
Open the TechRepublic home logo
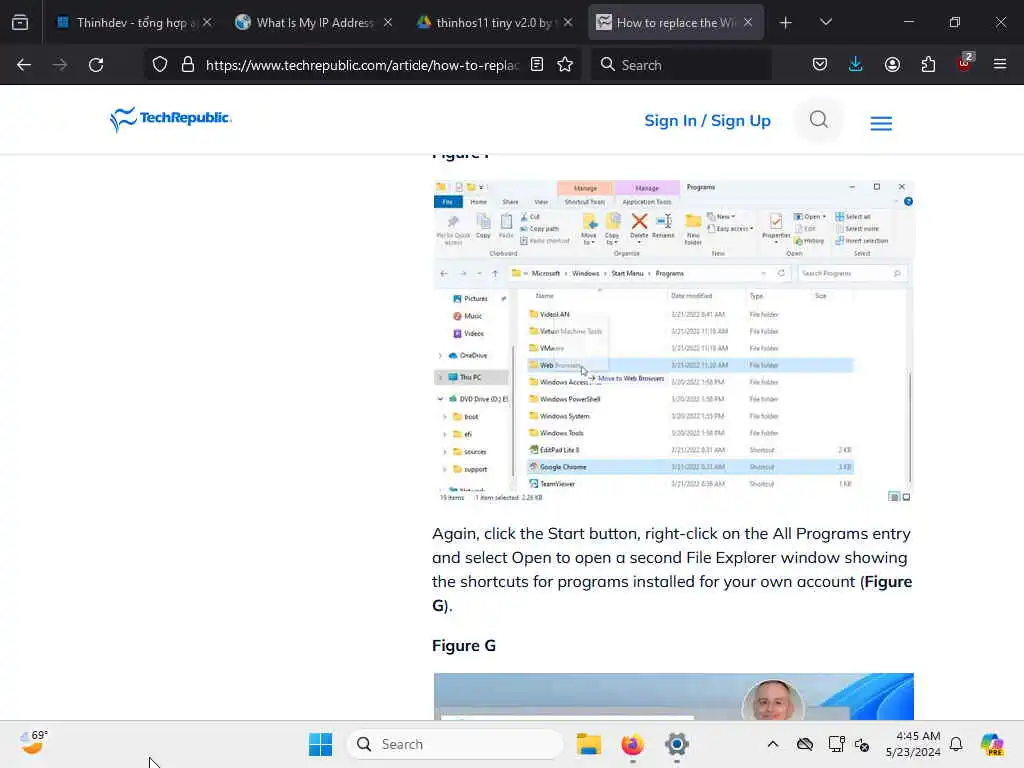coord(171,119)
